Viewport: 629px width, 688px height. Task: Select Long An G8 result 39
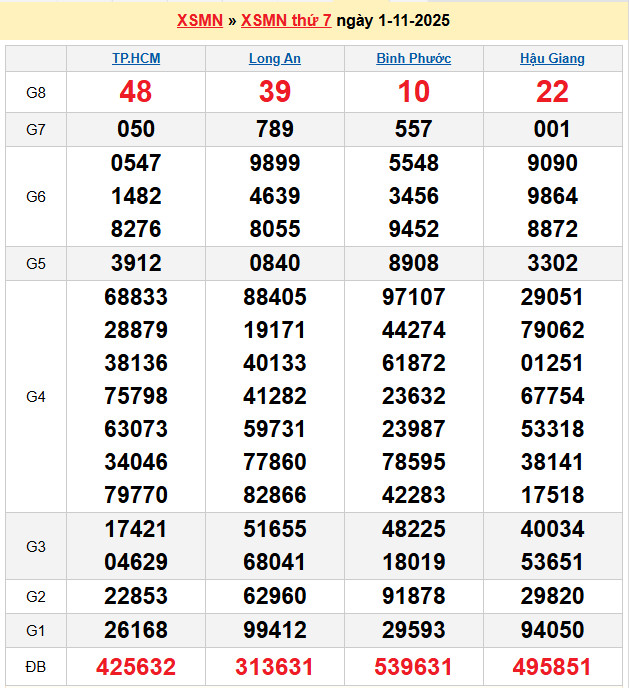[x=275, y=92]
